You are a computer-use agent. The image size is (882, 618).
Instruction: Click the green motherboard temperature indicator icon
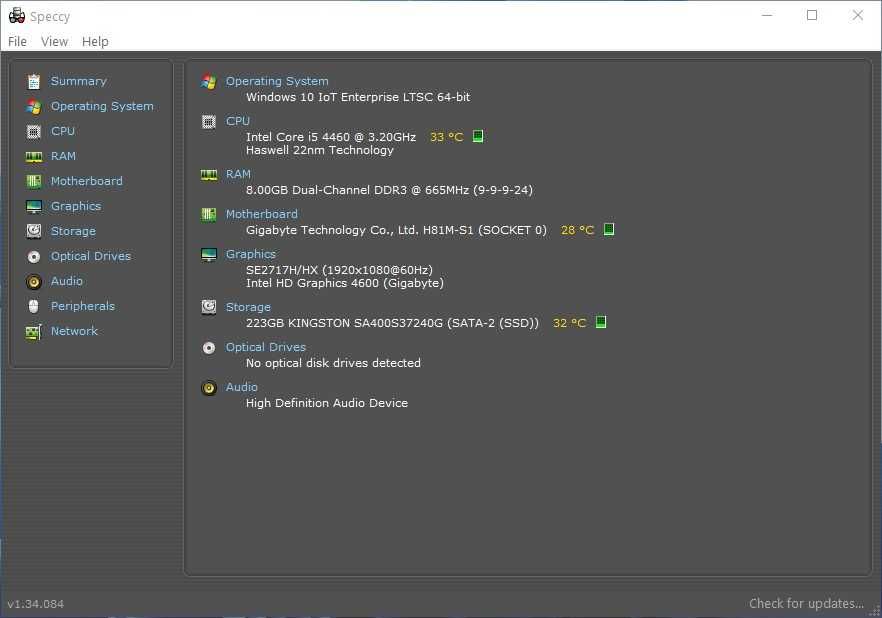[609, 229]
